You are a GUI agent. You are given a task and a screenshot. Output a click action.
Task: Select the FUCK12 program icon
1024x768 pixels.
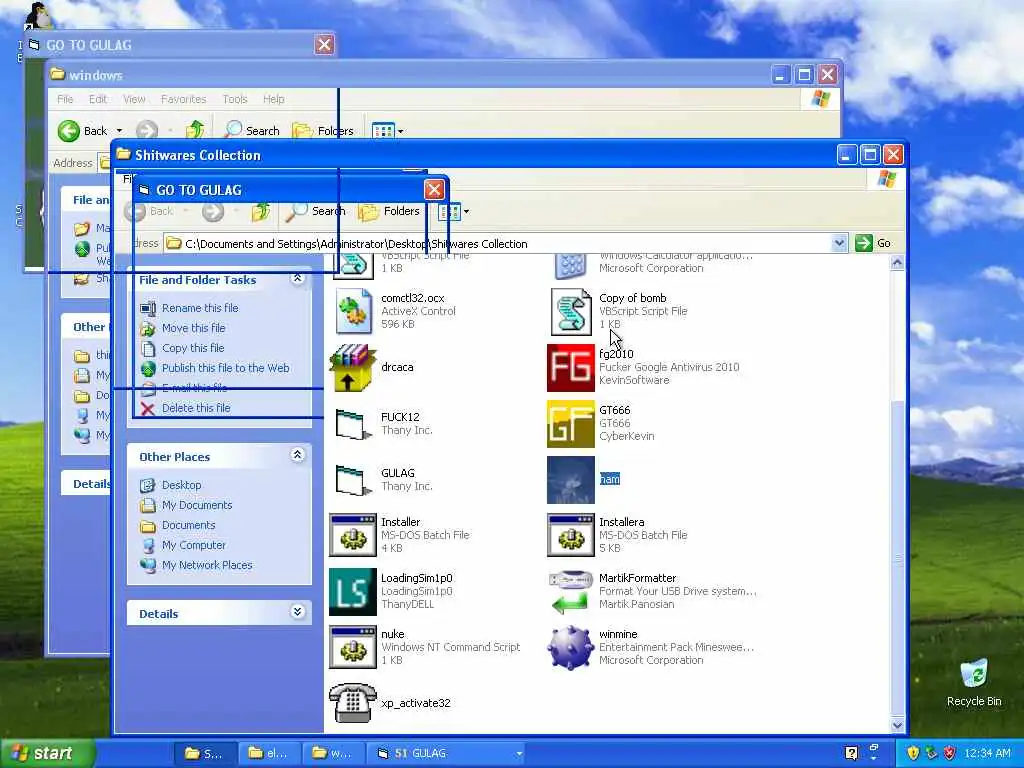coord(353,424)
